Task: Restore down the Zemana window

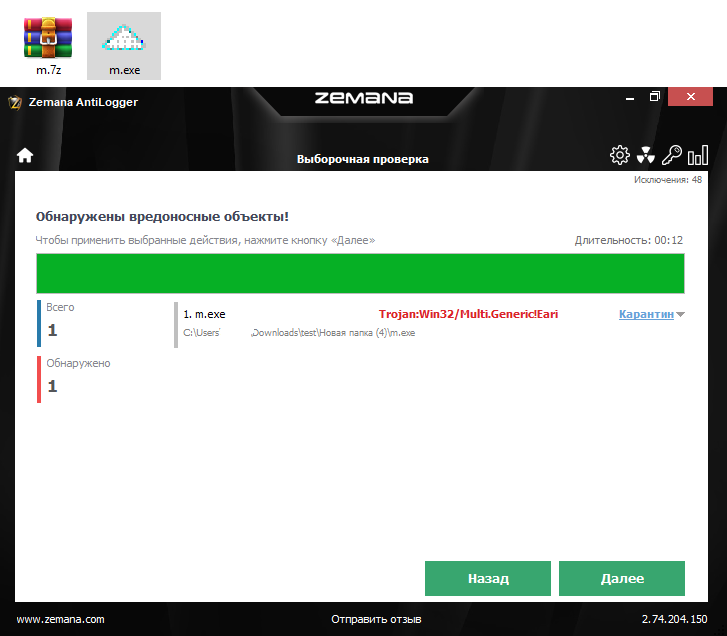Action: click(654, 96)
